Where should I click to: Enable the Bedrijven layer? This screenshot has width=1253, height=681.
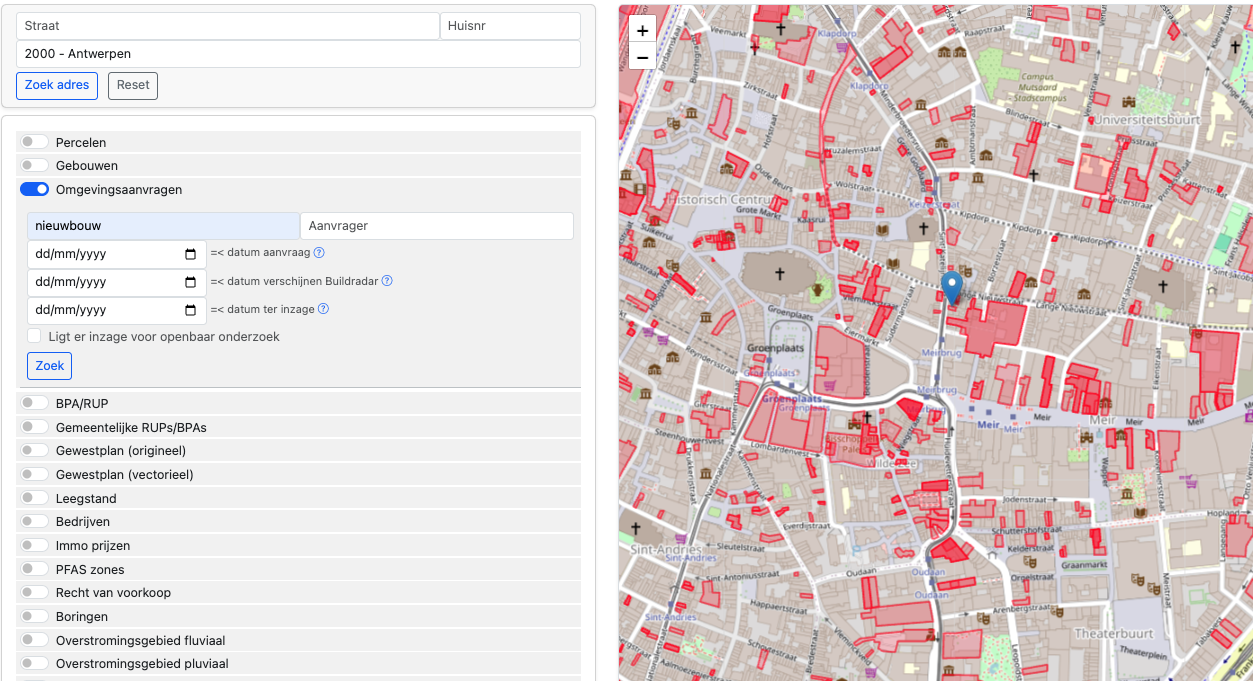point(35,521)
